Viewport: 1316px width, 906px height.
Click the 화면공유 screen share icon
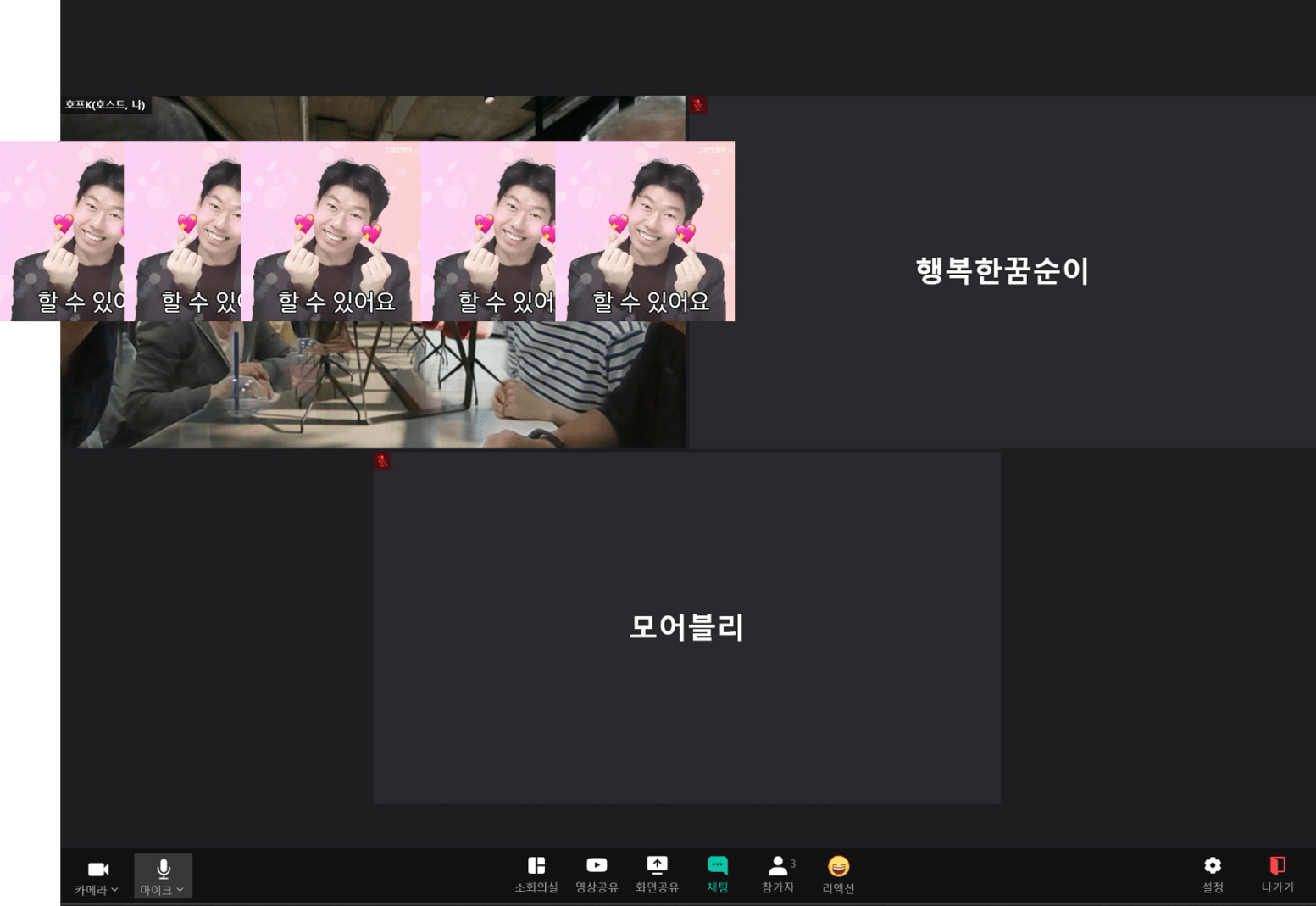[x=657, y=865]
